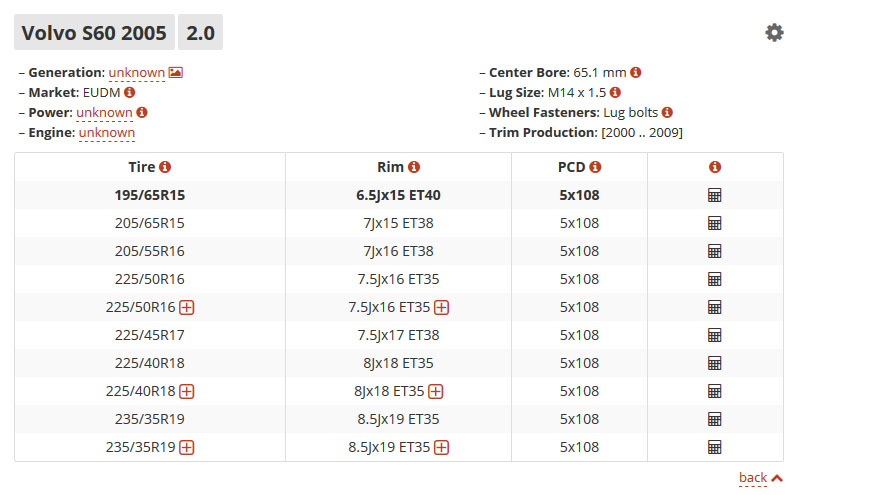Viewport: 891px width, 495px height.
Task: Expand the plus beside 235/35R19 tire
Action: coord(187,448)
